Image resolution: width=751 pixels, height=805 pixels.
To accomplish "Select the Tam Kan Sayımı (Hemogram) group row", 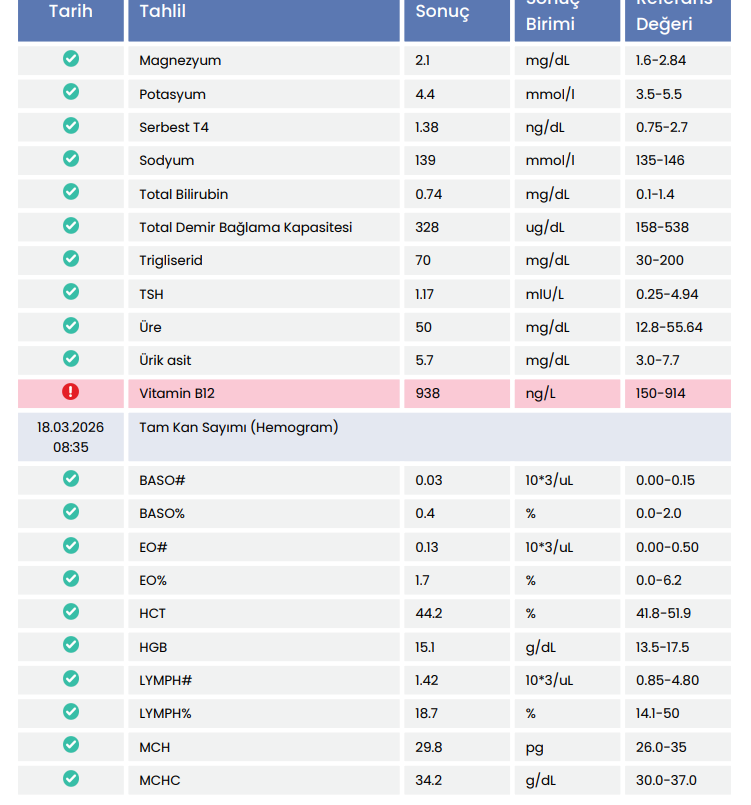I will click(x=238, y=428).
